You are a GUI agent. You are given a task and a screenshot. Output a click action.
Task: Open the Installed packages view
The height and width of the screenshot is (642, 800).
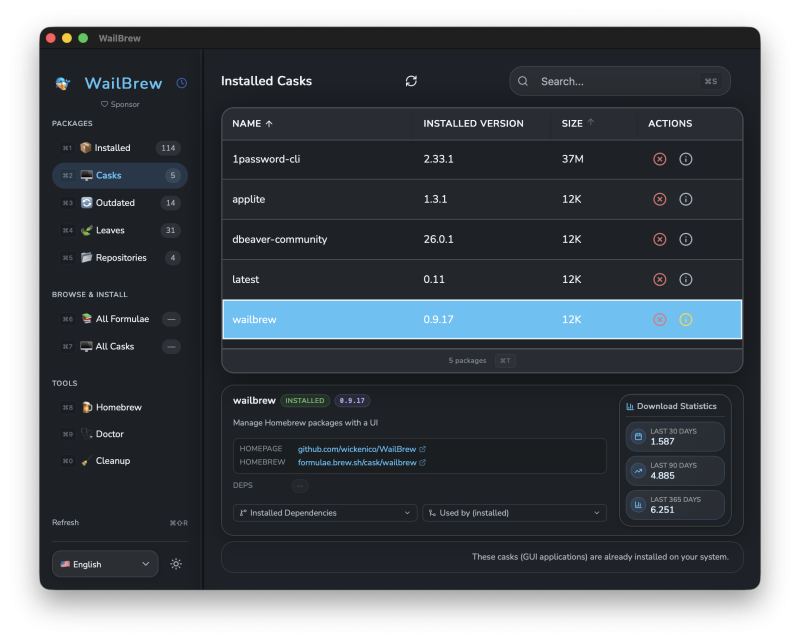120,148
